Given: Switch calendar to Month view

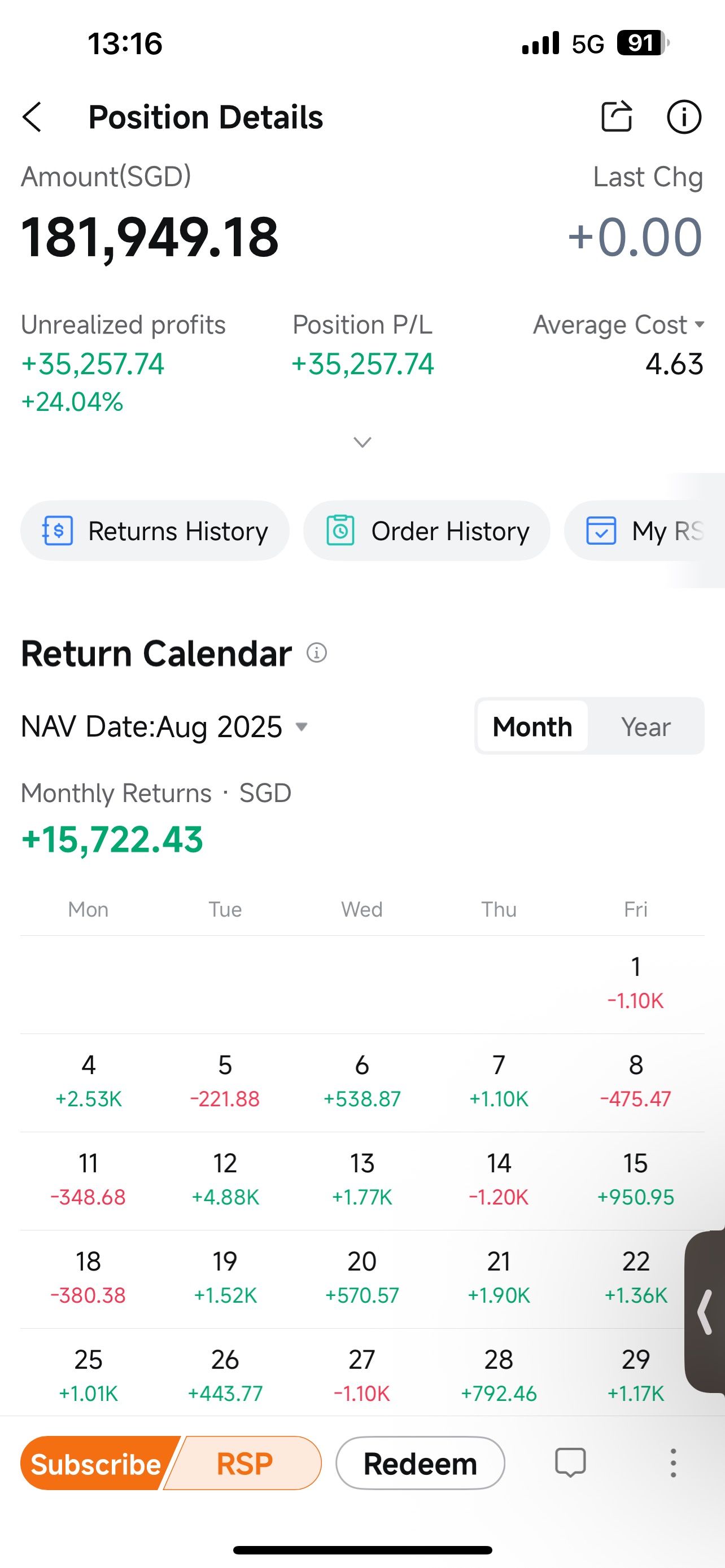Looking at the screenshot, I should [532, 727].
